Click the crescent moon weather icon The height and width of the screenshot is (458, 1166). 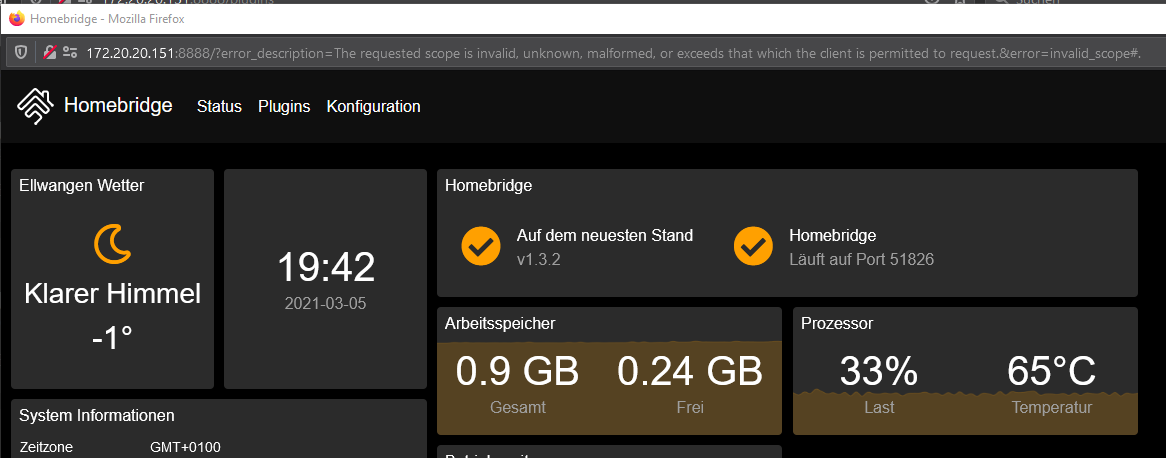tap(112, 244)
